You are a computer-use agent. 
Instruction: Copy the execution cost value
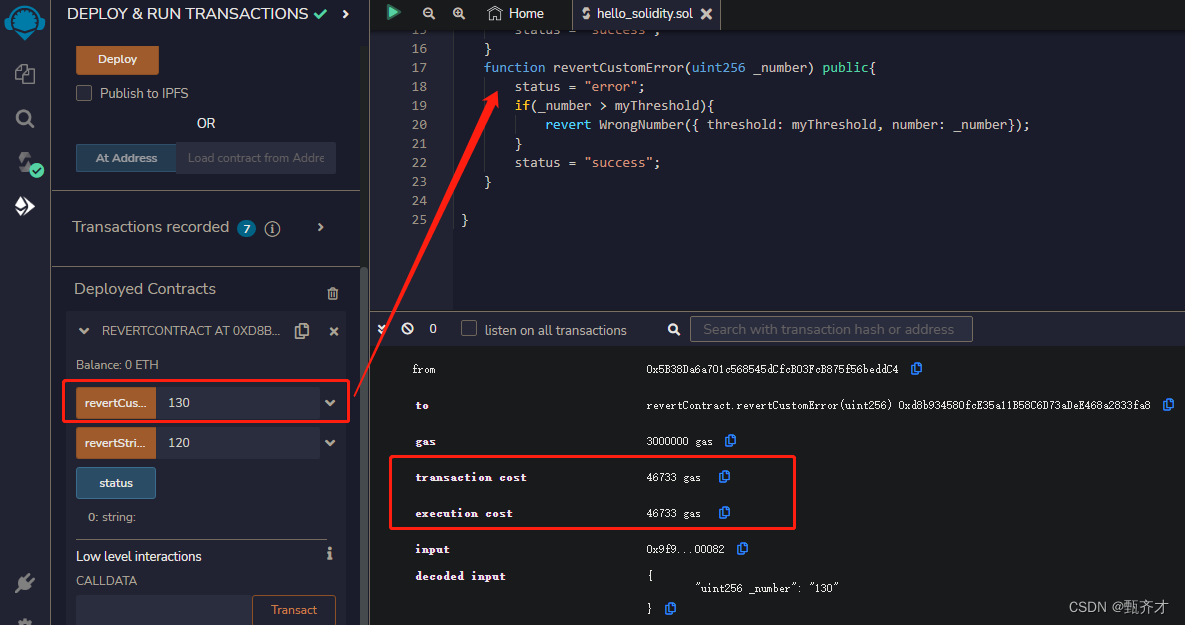[724, 513]
